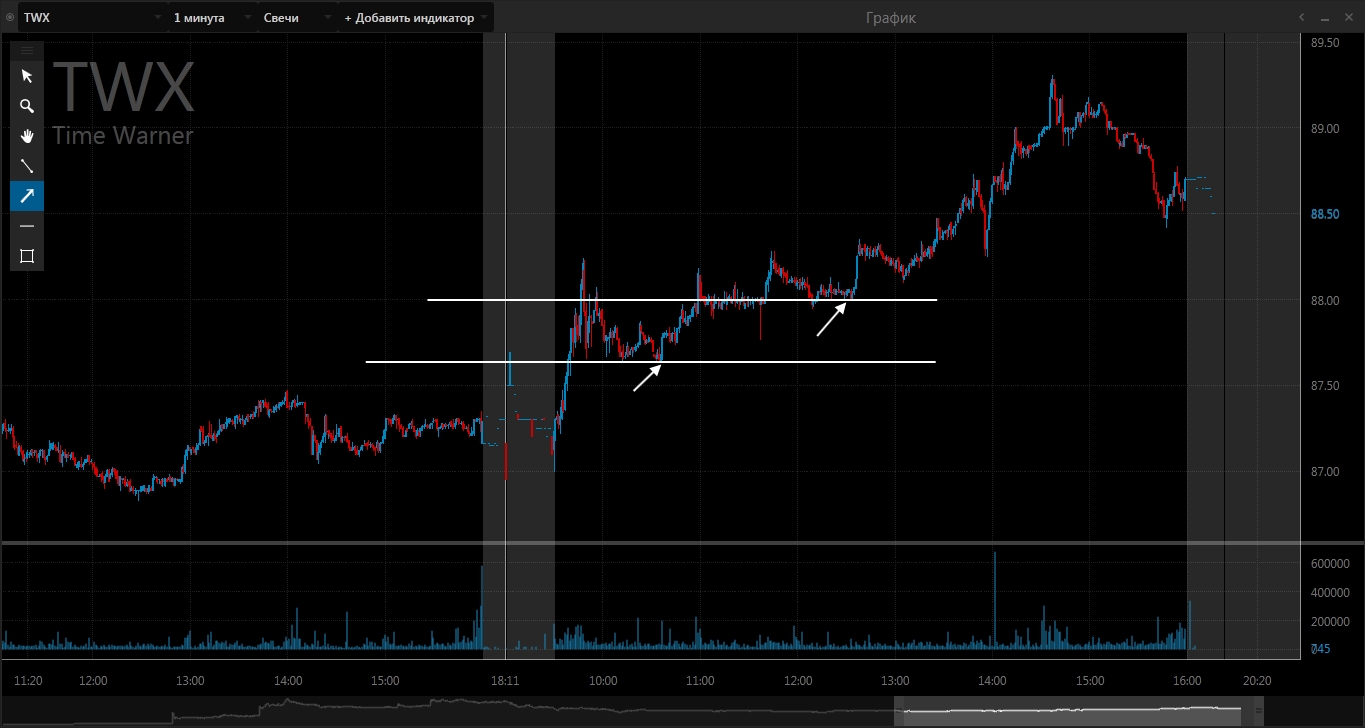Click the 87.50 price axis label
The image size is (1365, 728).
click(1326, 386)
